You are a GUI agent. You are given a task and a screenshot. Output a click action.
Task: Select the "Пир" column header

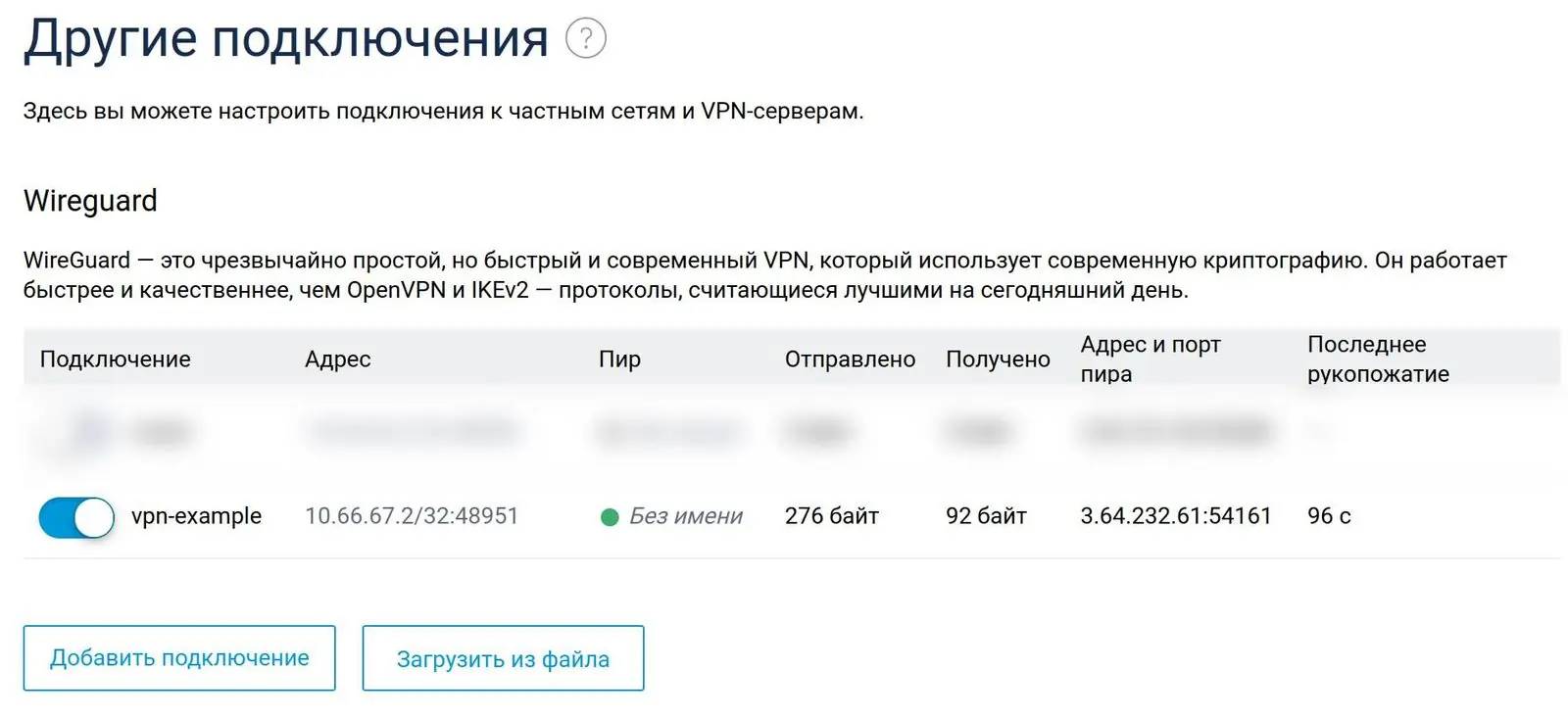619,359
